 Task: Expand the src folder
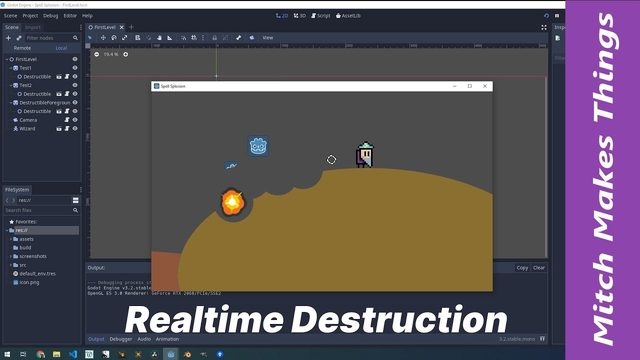(x=11, y=265)
